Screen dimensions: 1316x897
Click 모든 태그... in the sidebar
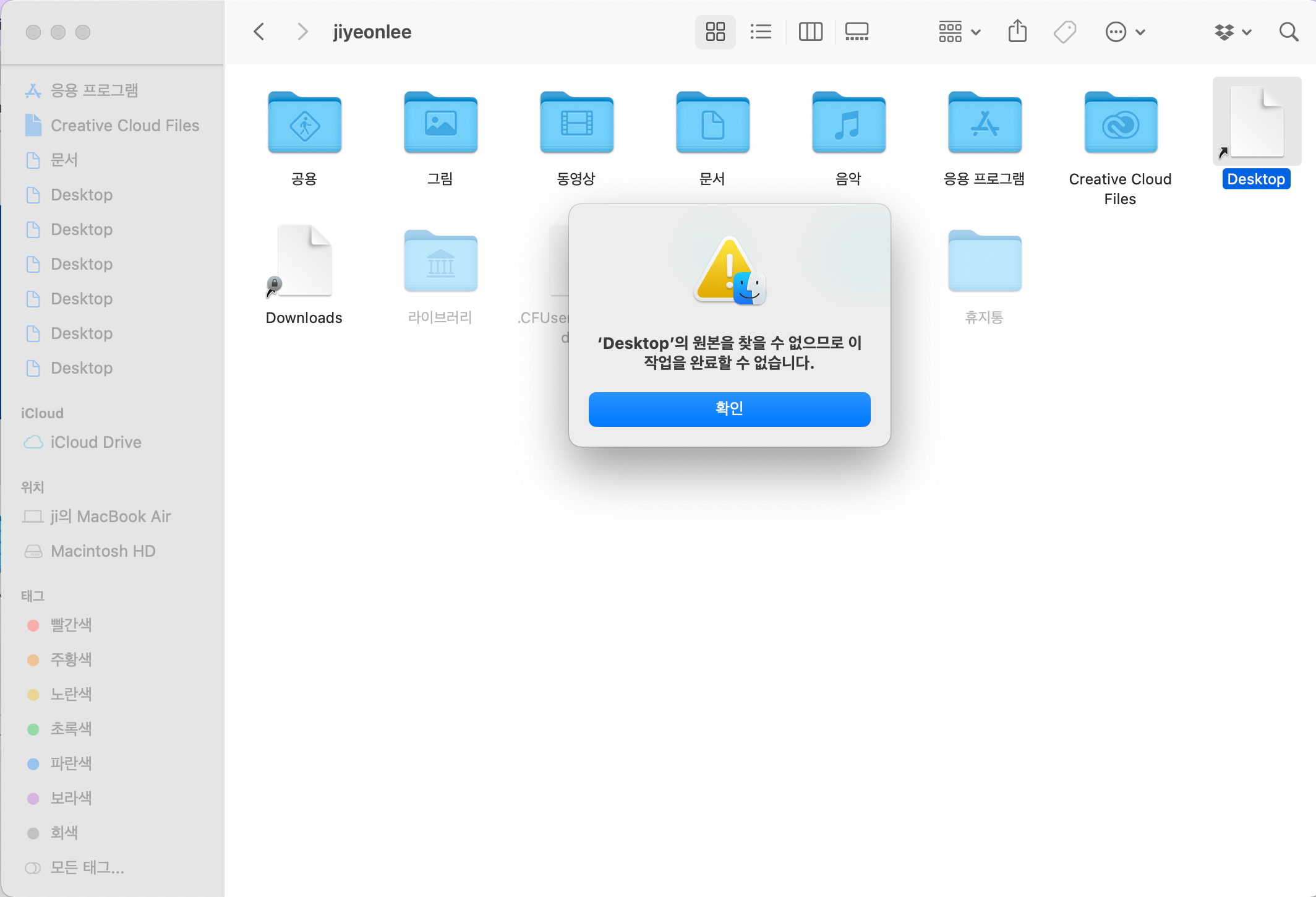click(x=87, y=867)
